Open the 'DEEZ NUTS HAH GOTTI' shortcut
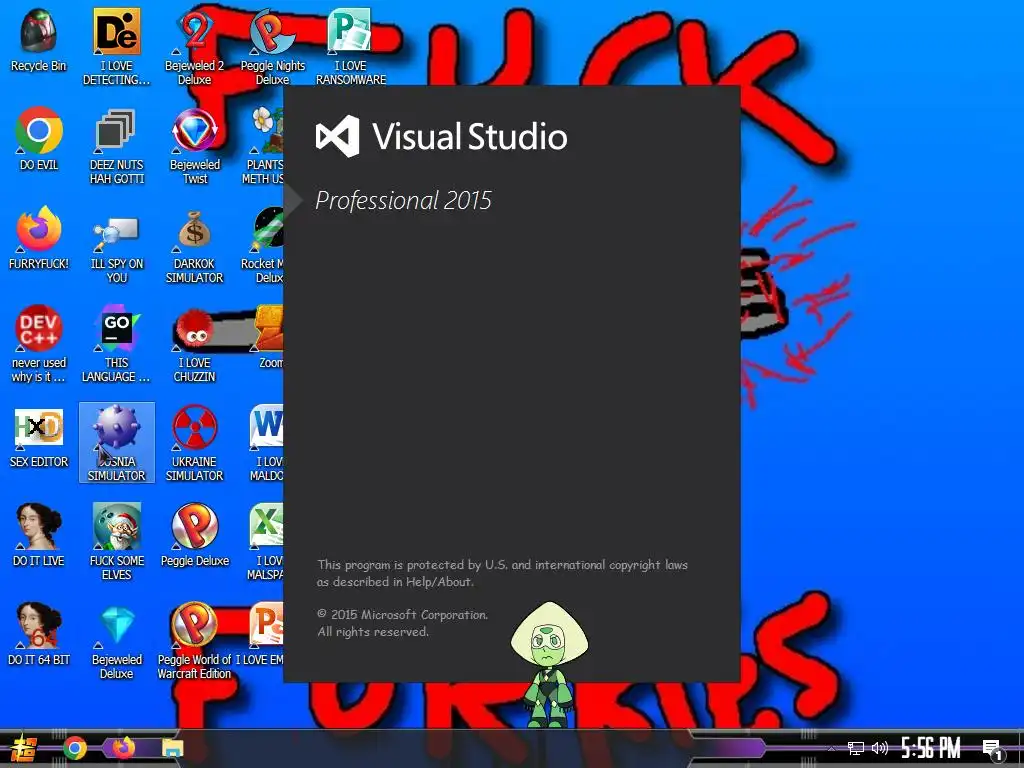Viewport: 1024px width, 768px height. [116, 146]
